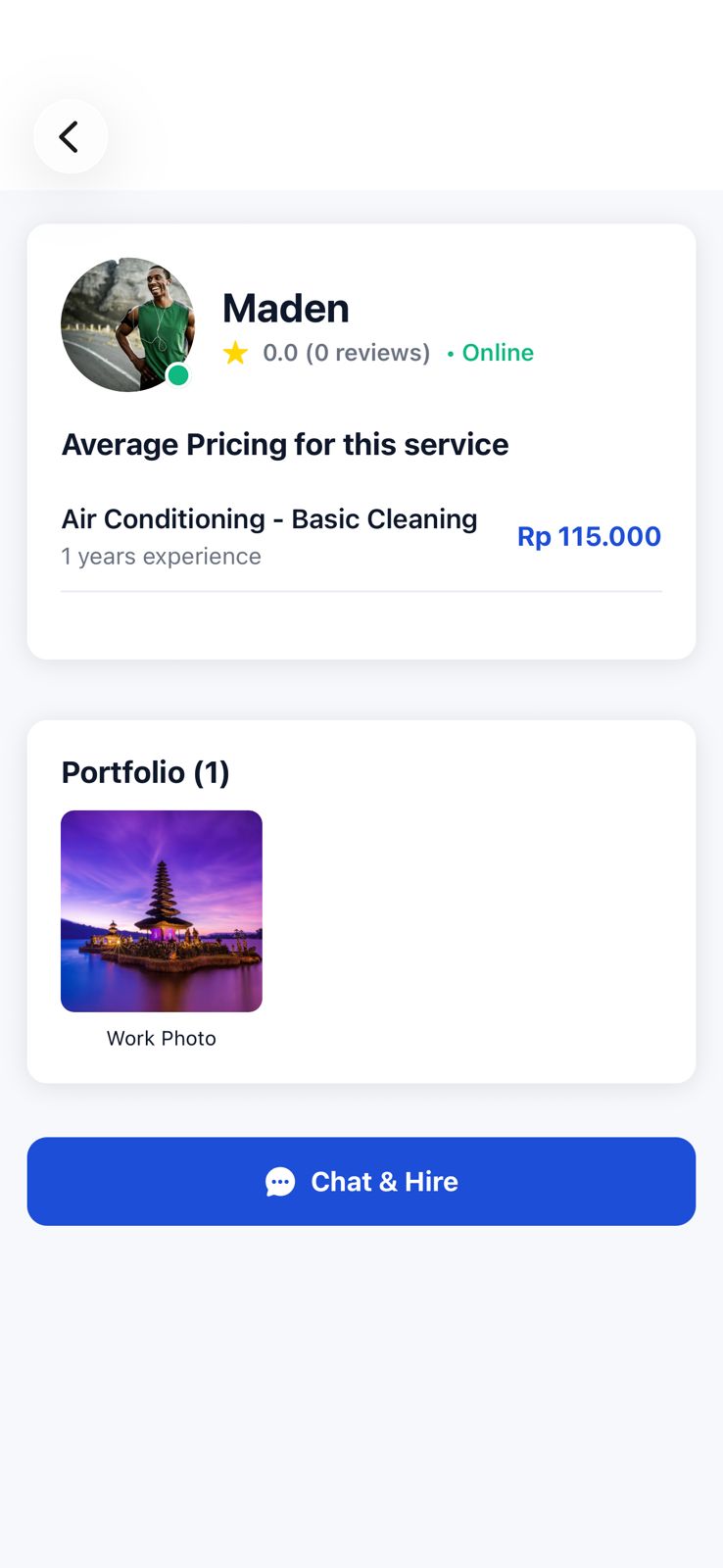Click the Portfolio (1) heading

(145, 772)
